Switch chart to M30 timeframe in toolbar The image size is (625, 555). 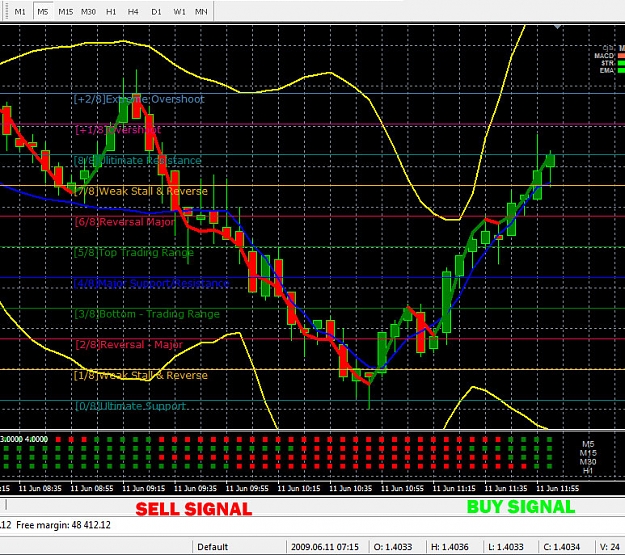[88, 12]
